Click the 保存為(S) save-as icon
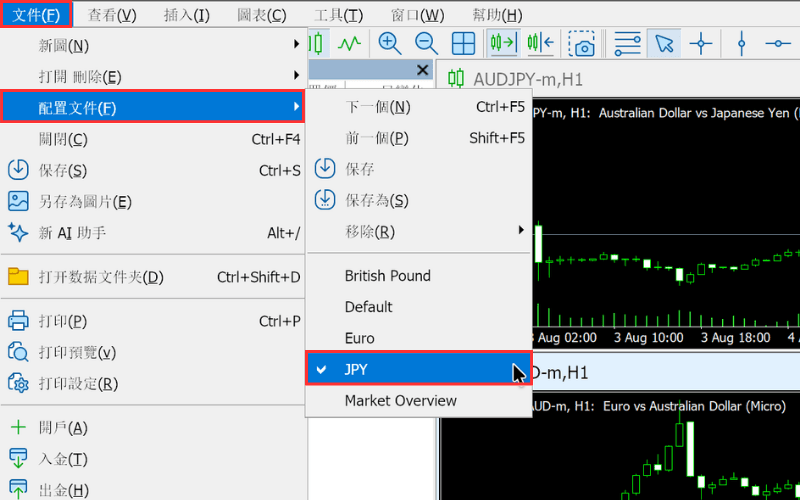Viewport: 800px width, 500px height. coord(324,200)
